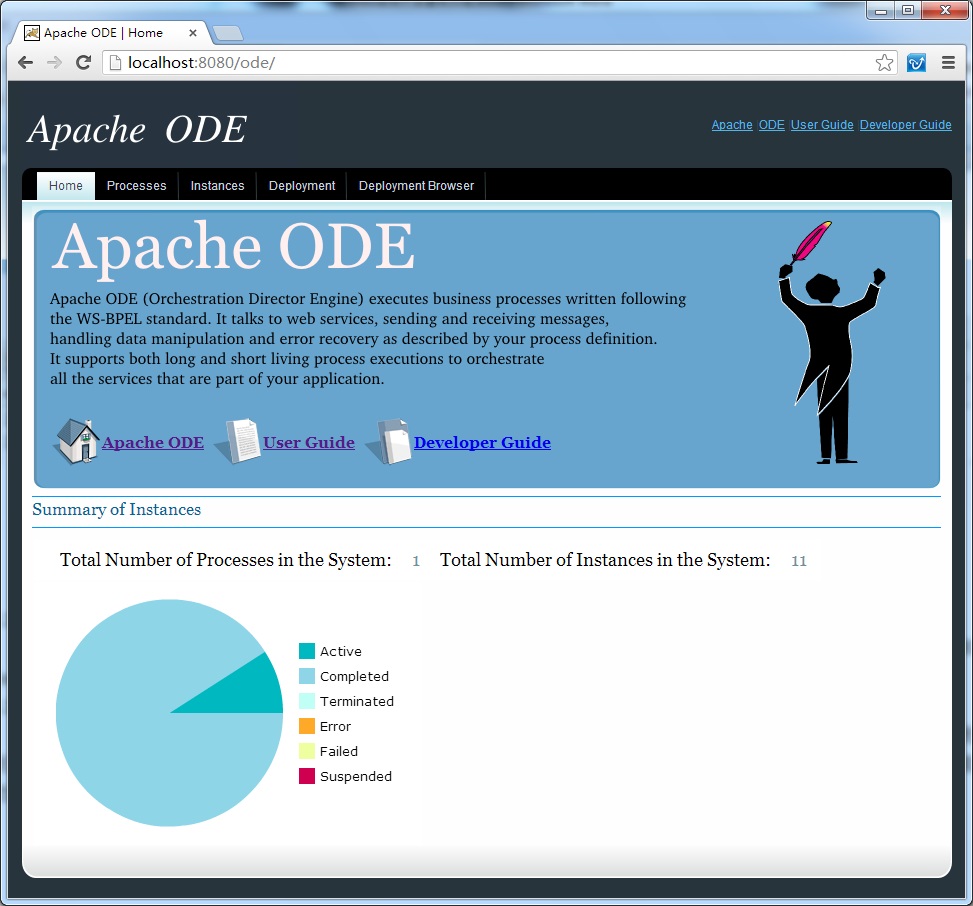Screen dimensions: 973x906
Task: Click 'Total Number of Processes in the System:' label
Action: coord(226,560)
